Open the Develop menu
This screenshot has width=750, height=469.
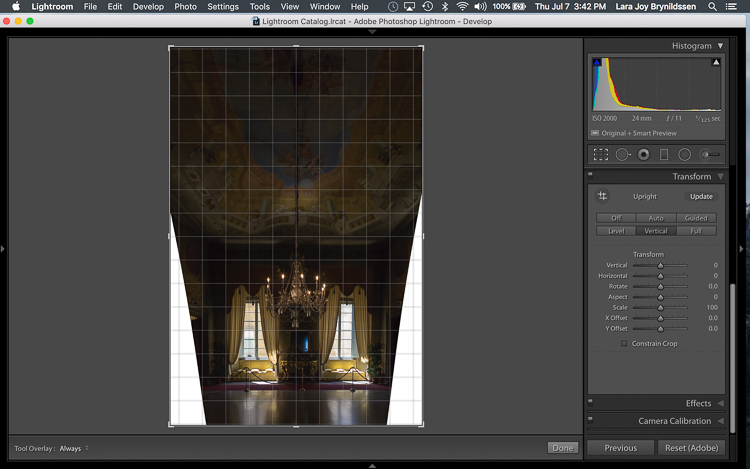[148, 7]
